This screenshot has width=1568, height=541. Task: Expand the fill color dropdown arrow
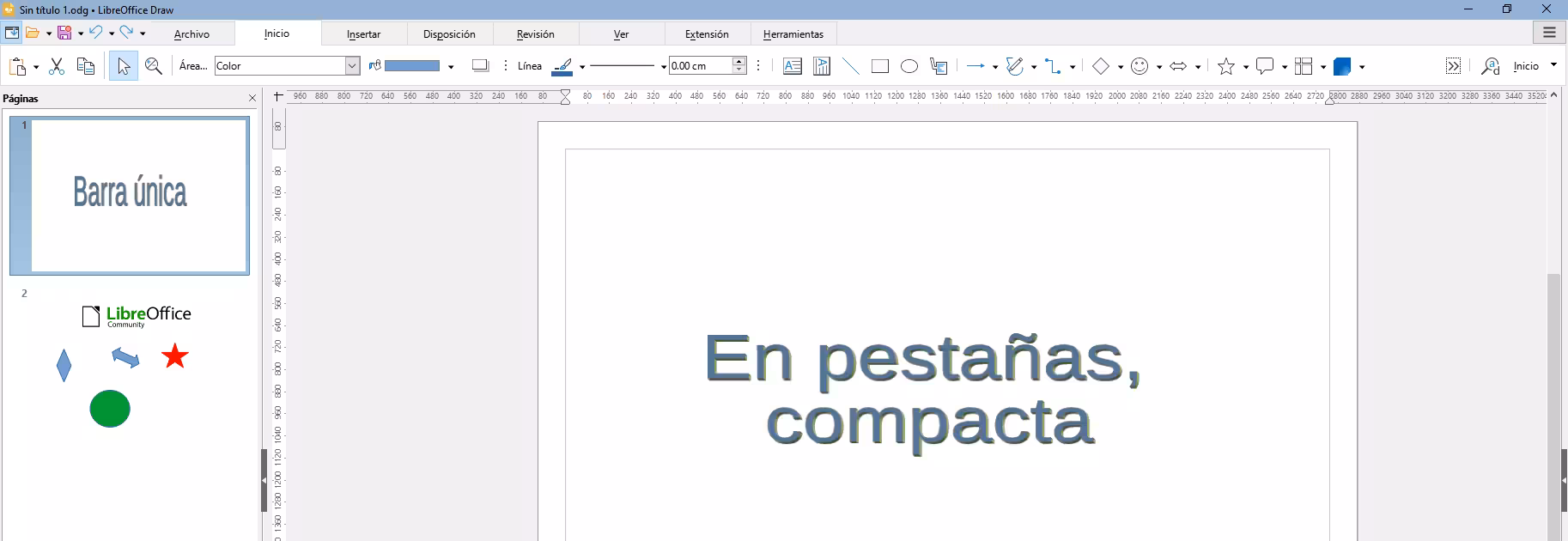(x=451, y=67)
